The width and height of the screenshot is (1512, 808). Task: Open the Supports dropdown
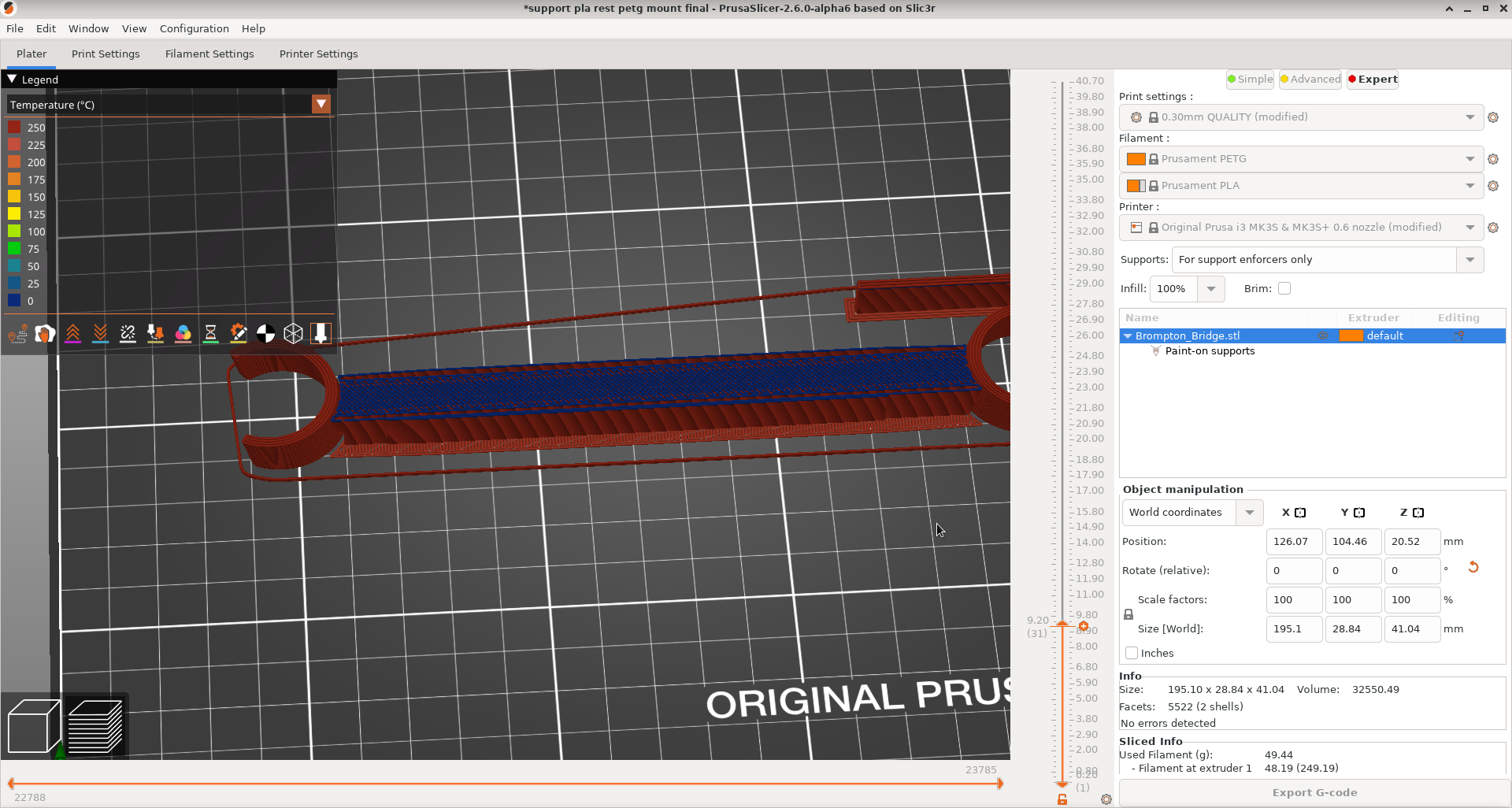pos(1470,259)
